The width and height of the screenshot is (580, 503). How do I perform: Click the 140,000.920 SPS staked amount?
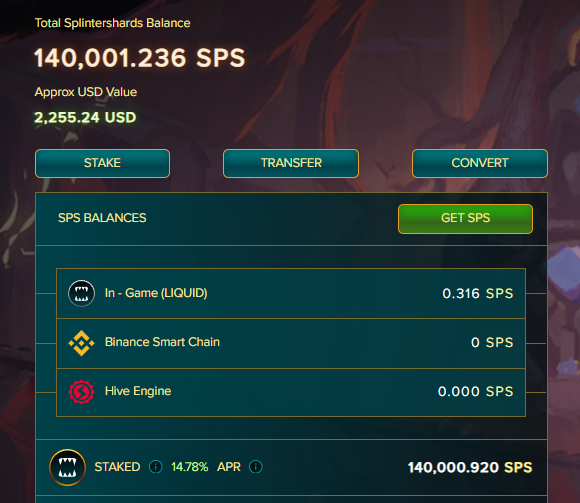coord(470,467)
